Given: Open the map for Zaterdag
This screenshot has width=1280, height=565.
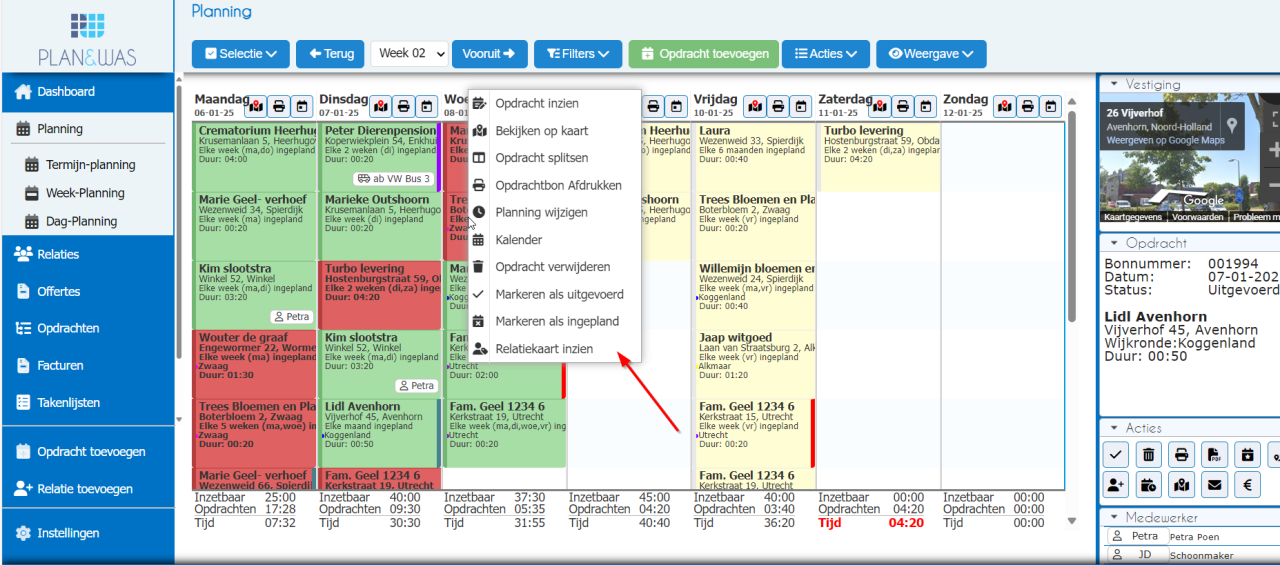Looking at the screenshot, I should click(x=879, y=105).
